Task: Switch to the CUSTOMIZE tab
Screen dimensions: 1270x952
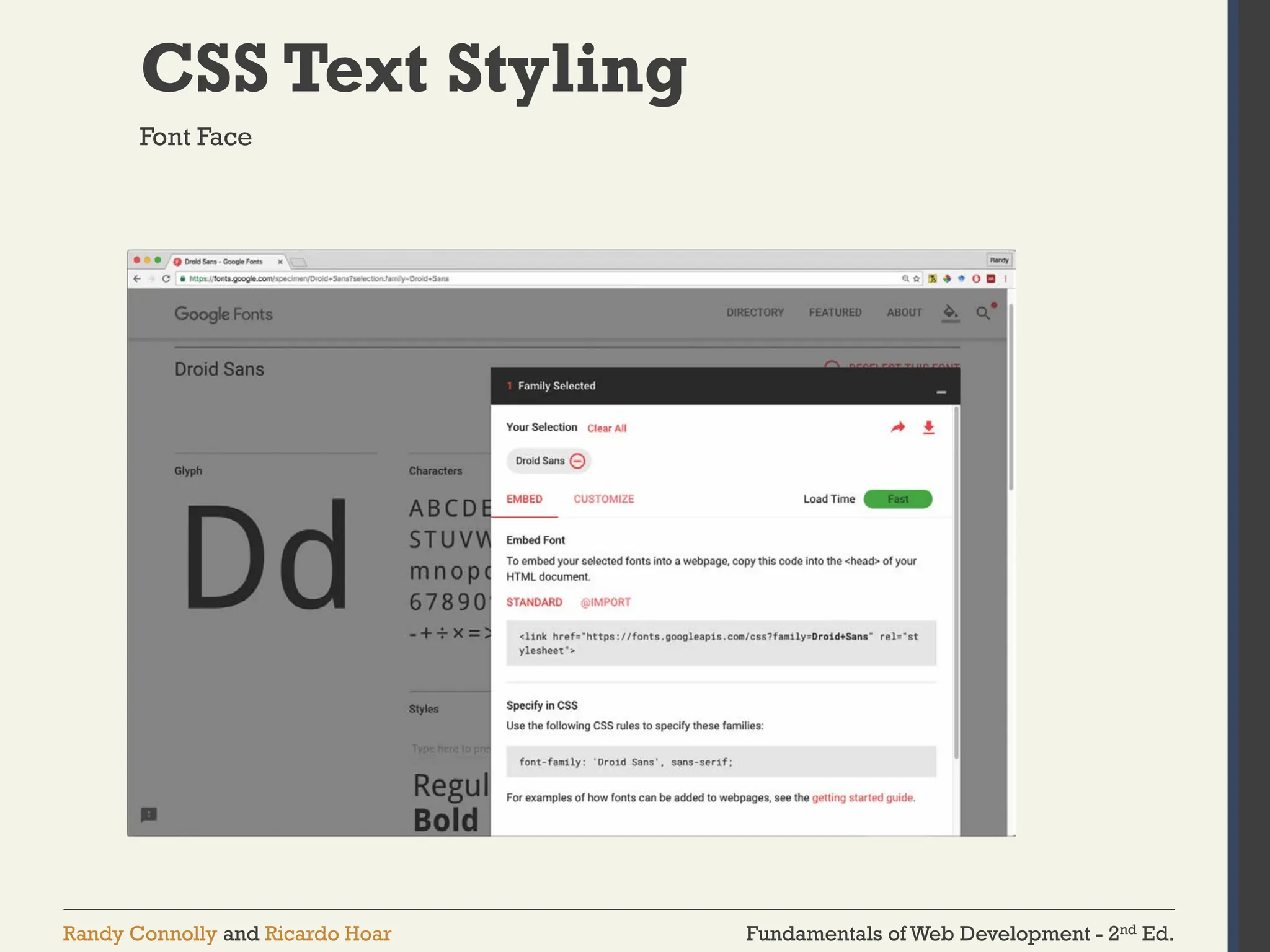Action: click(603, 499)
